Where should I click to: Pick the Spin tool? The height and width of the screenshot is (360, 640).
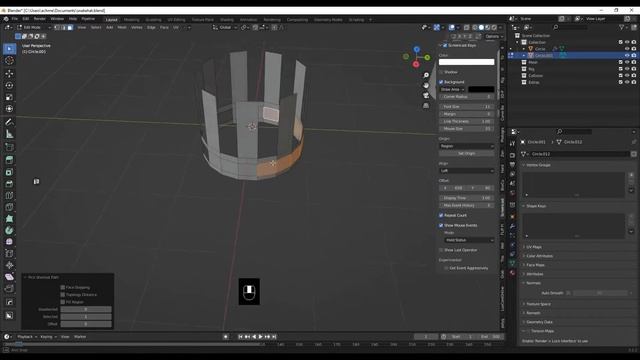[9, 231]
